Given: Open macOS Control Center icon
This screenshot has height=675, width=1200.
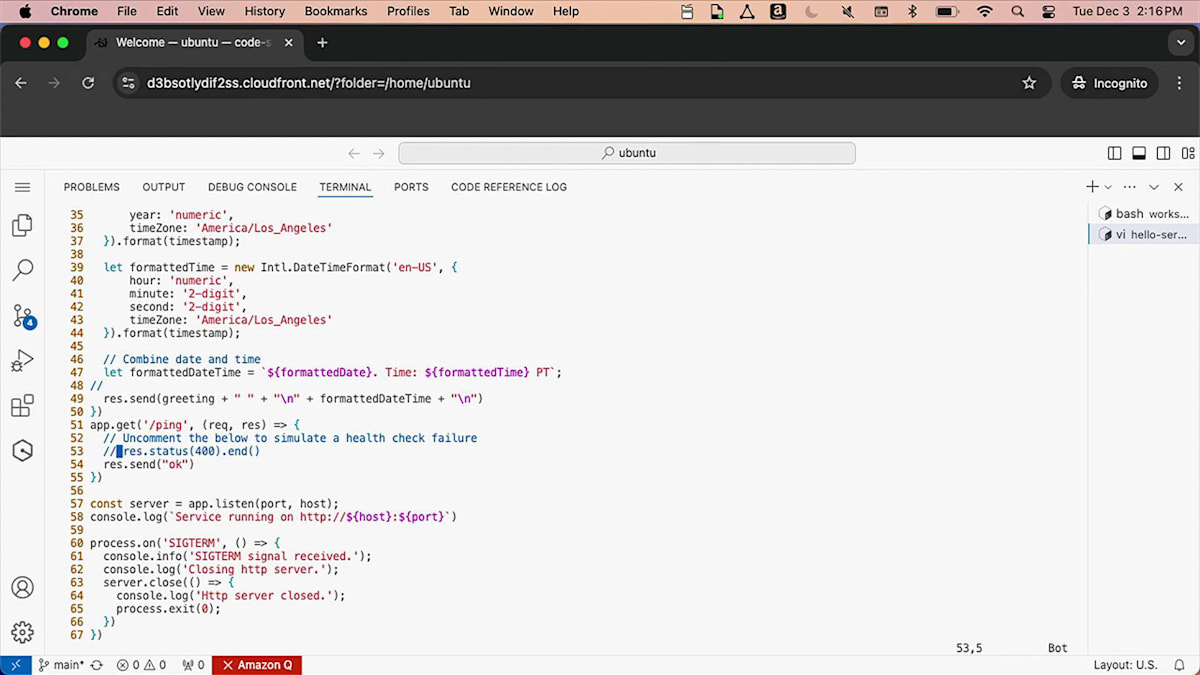Looking at the screenshot, I should (x=1048, y=11).
